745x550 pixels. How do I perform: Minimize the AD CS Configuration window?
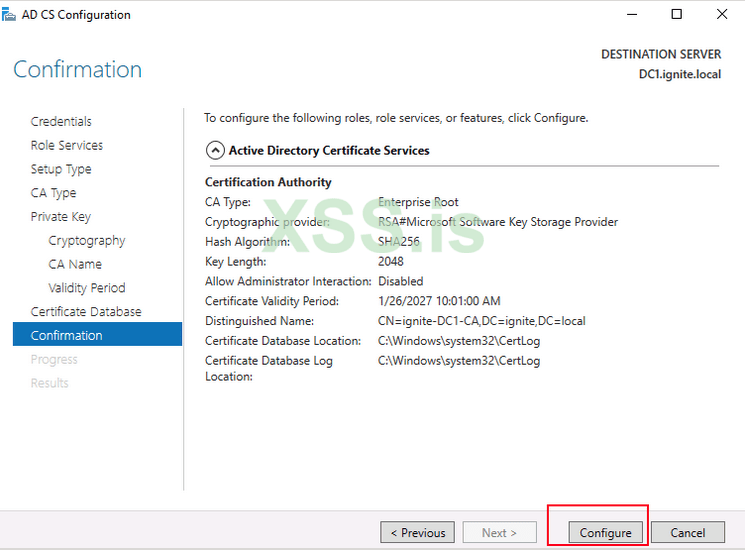point(631,14)
